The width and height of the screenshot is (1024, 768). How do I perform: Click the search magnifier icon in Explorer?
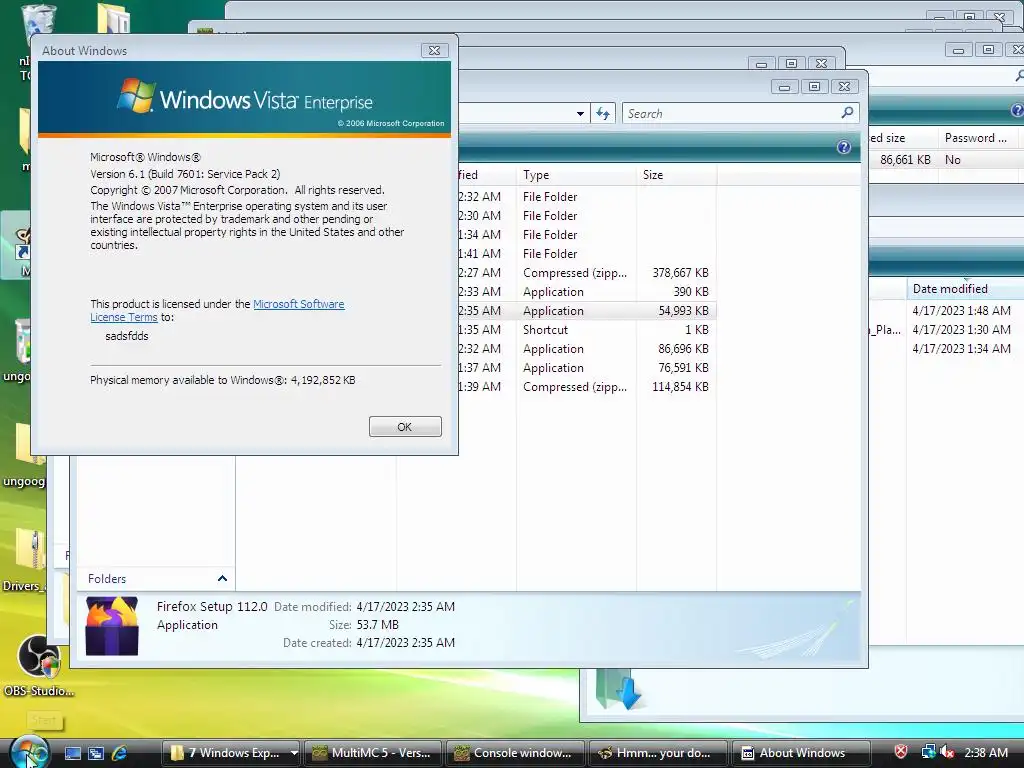pyautogui.click(x=847, y=113)
